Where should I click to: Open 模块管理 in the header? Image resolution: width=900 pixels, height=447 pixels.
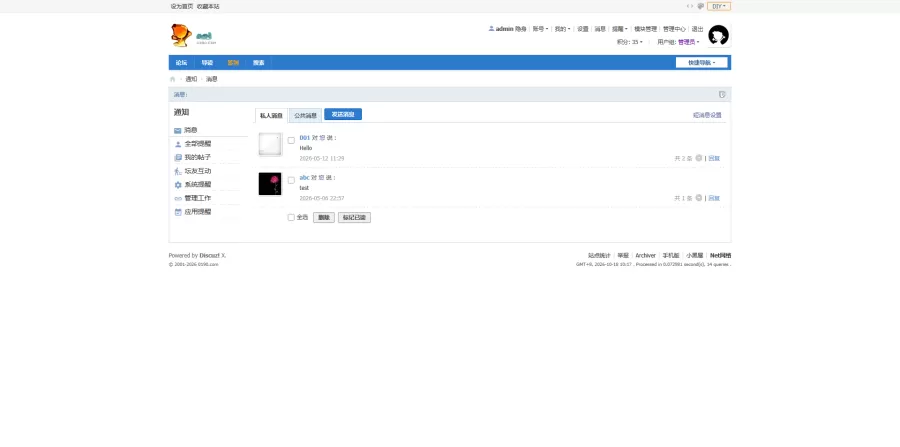645,29
